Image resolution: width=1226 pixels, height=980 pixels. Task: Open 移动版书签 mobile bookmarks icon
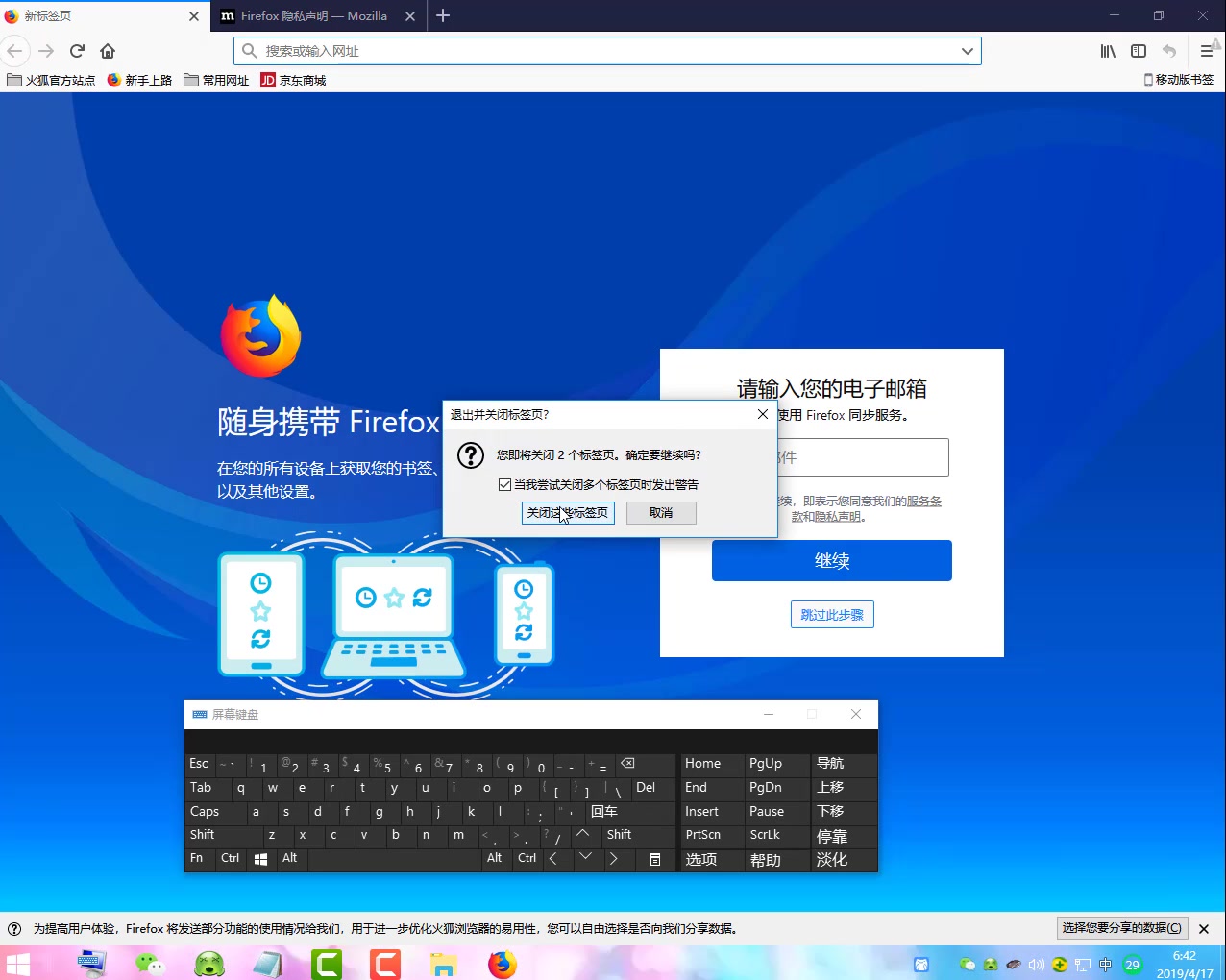tap(1179, 80)
